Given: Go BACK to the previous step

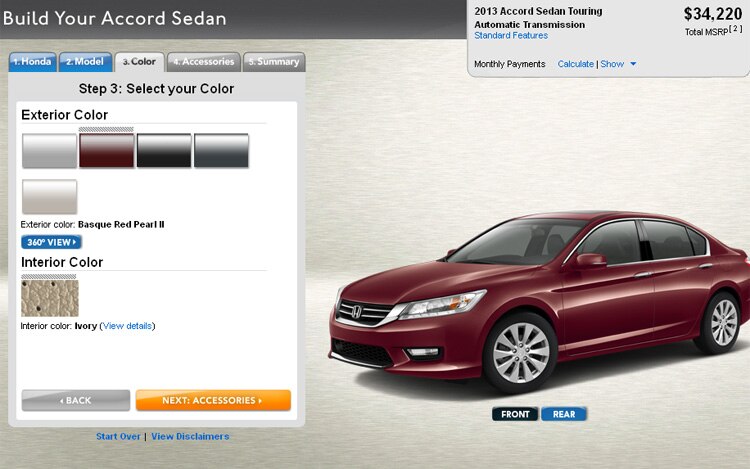Looking at the screenshot, I should (x=76, y=401).
